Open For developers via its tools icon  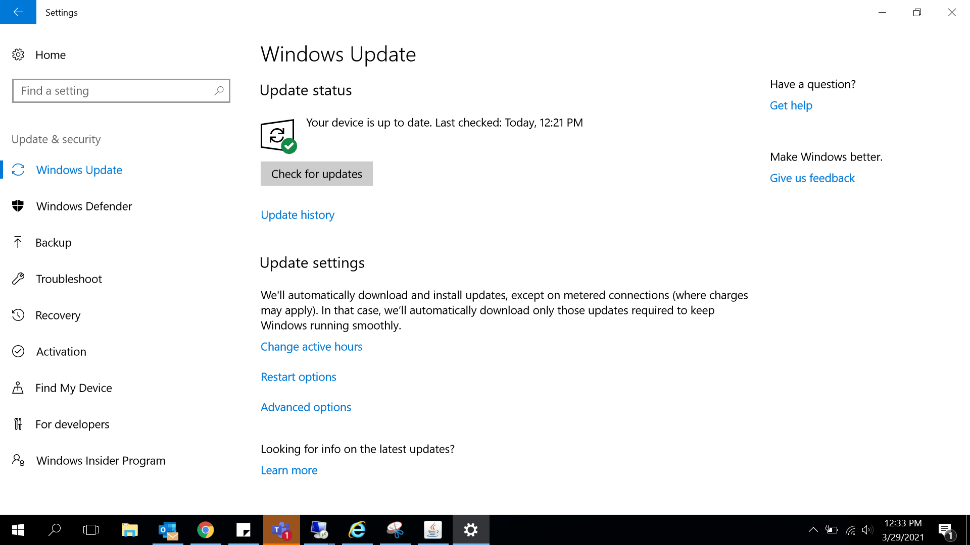pos(18,424)
